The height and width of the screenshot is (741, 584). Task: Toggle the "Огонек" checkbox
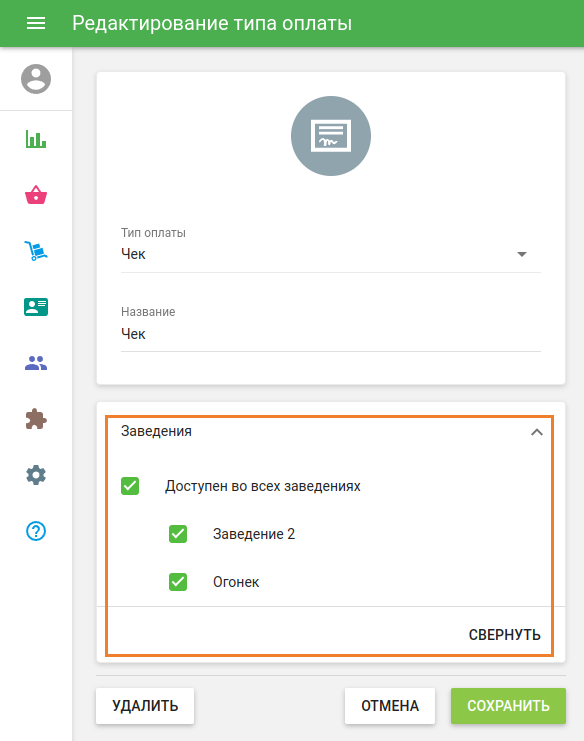[178, 582]
